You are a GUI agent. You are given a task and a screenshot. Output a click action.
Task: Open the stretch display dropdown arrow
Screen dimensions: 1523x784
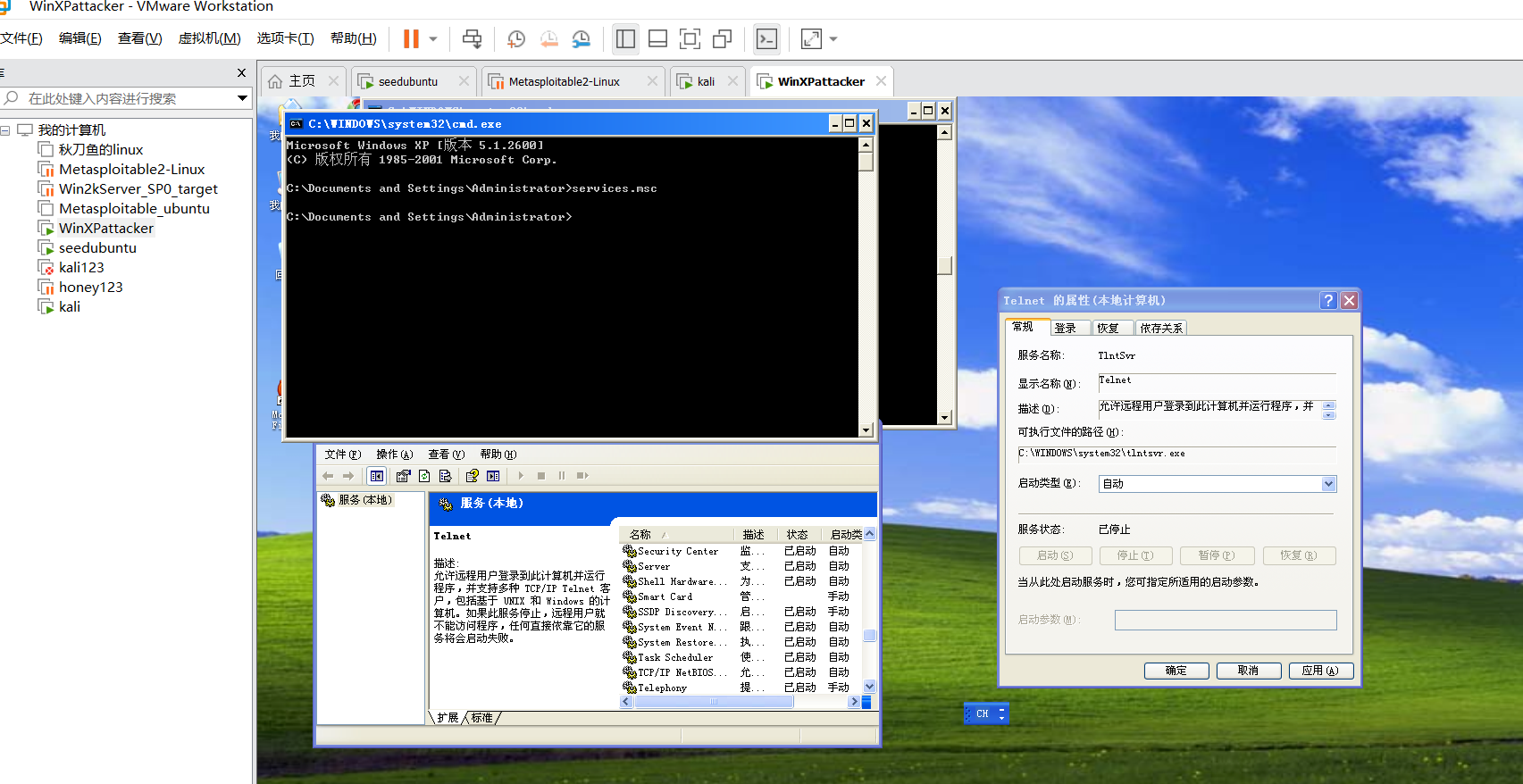coord(833,39)
